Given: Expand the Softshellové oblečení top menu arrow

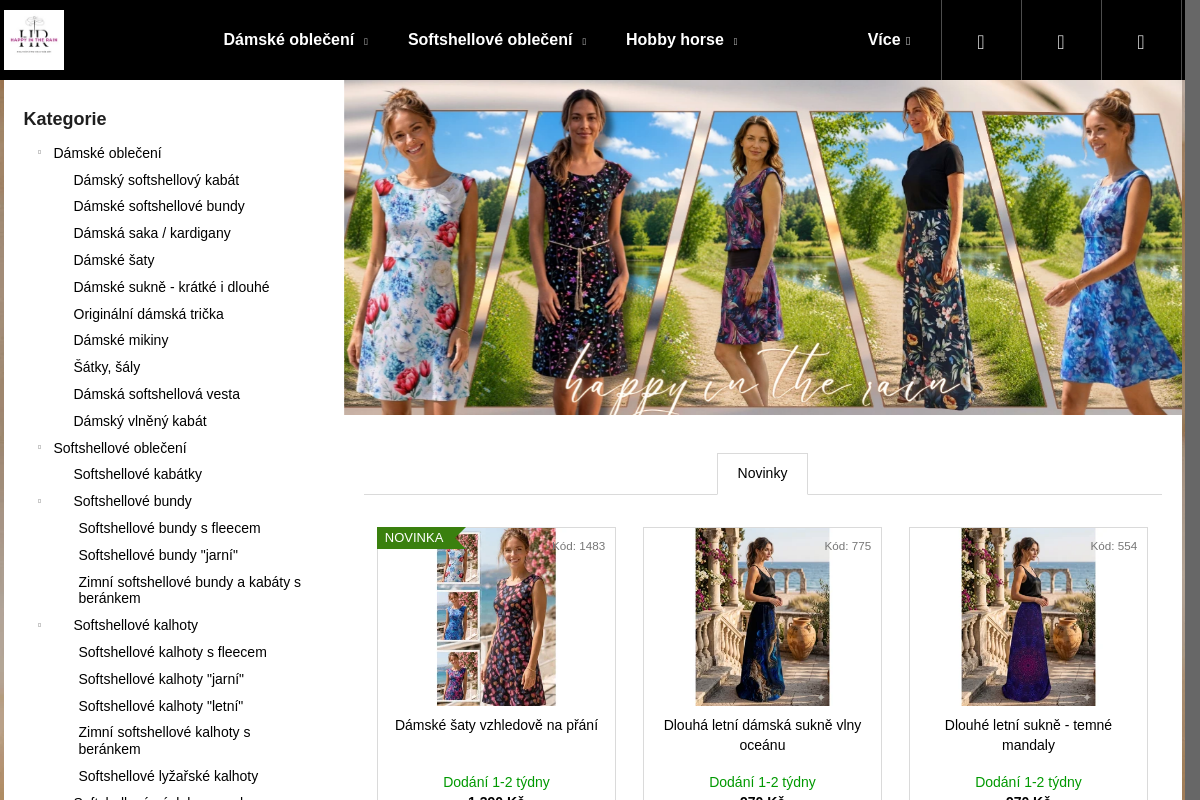Looking at the screenshot, I should click(x=584, y=41).
